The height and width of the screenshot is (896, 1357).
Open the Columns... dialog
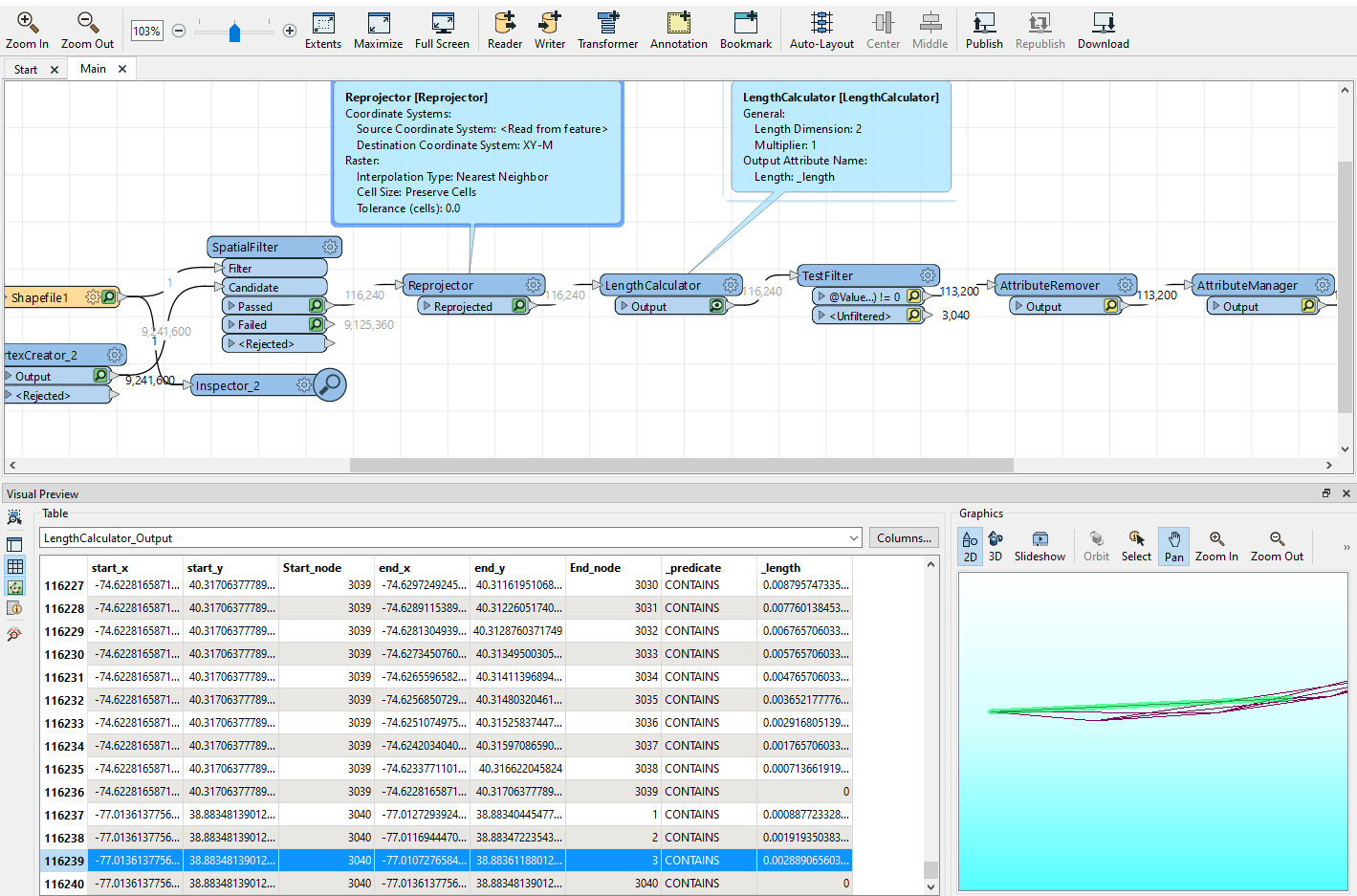tap(904, 538)
